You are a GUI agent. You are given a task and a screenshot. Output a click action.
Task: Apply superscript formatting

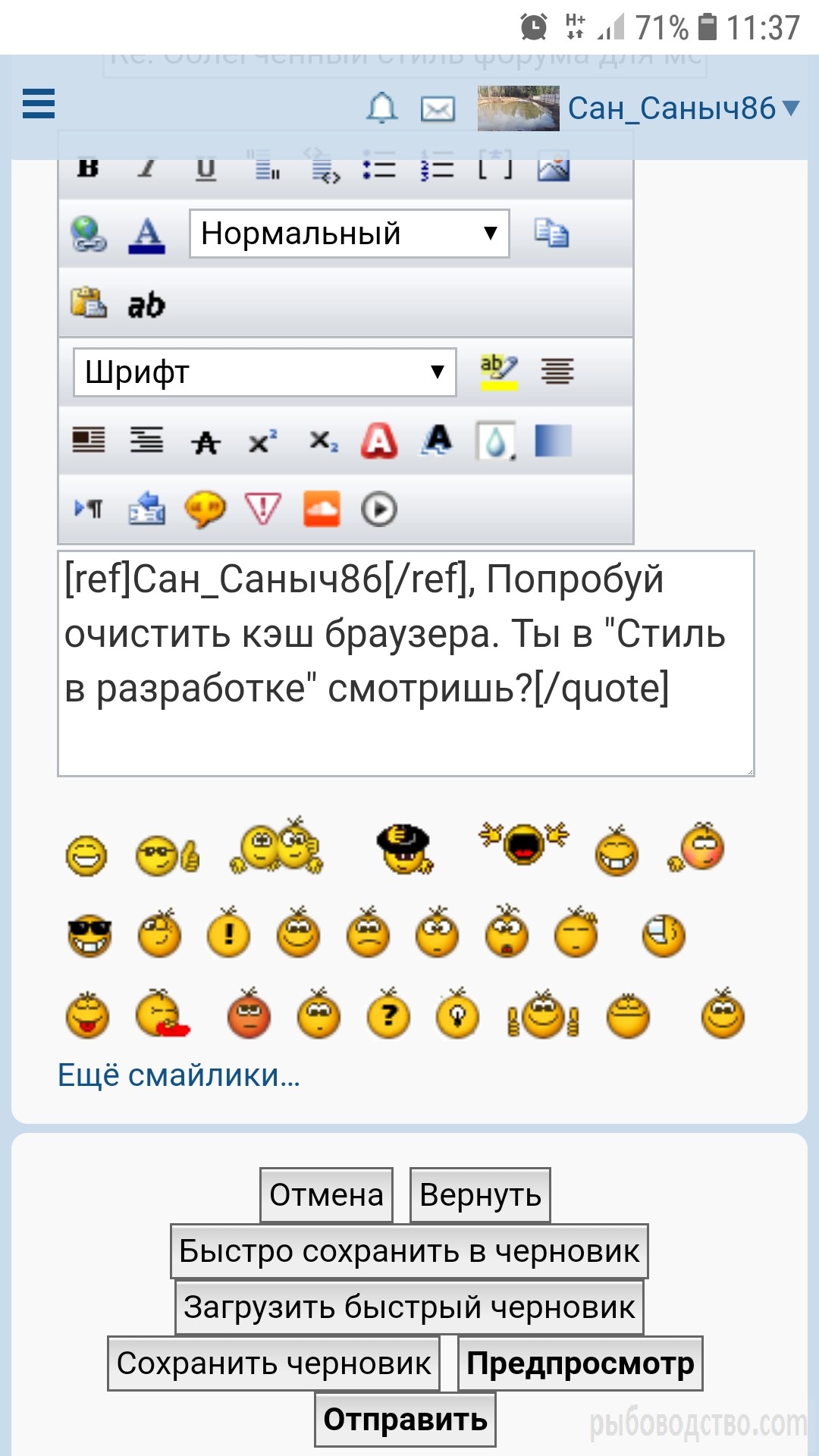(x=263, y=441)
